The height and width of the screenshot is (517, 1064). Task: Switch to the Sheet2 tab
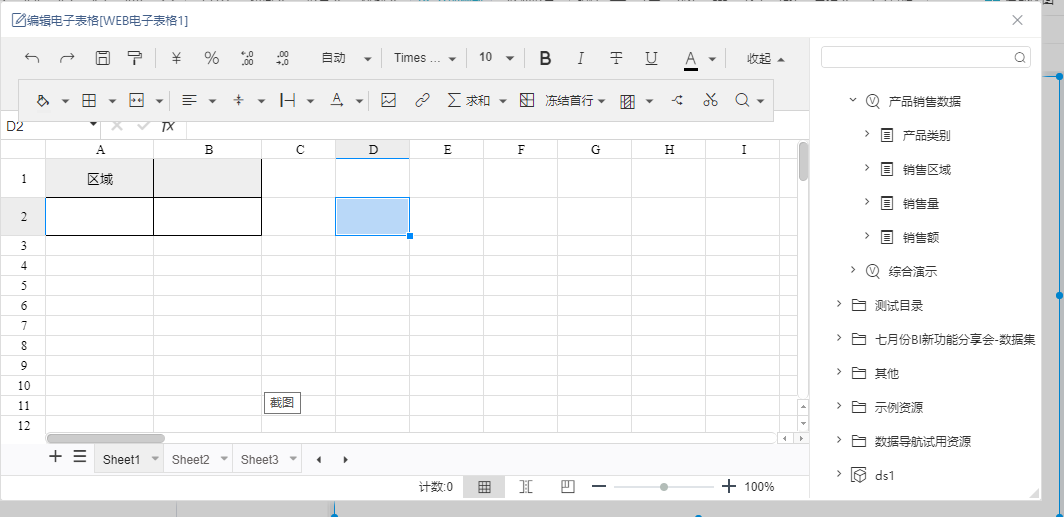click(191, 459)
